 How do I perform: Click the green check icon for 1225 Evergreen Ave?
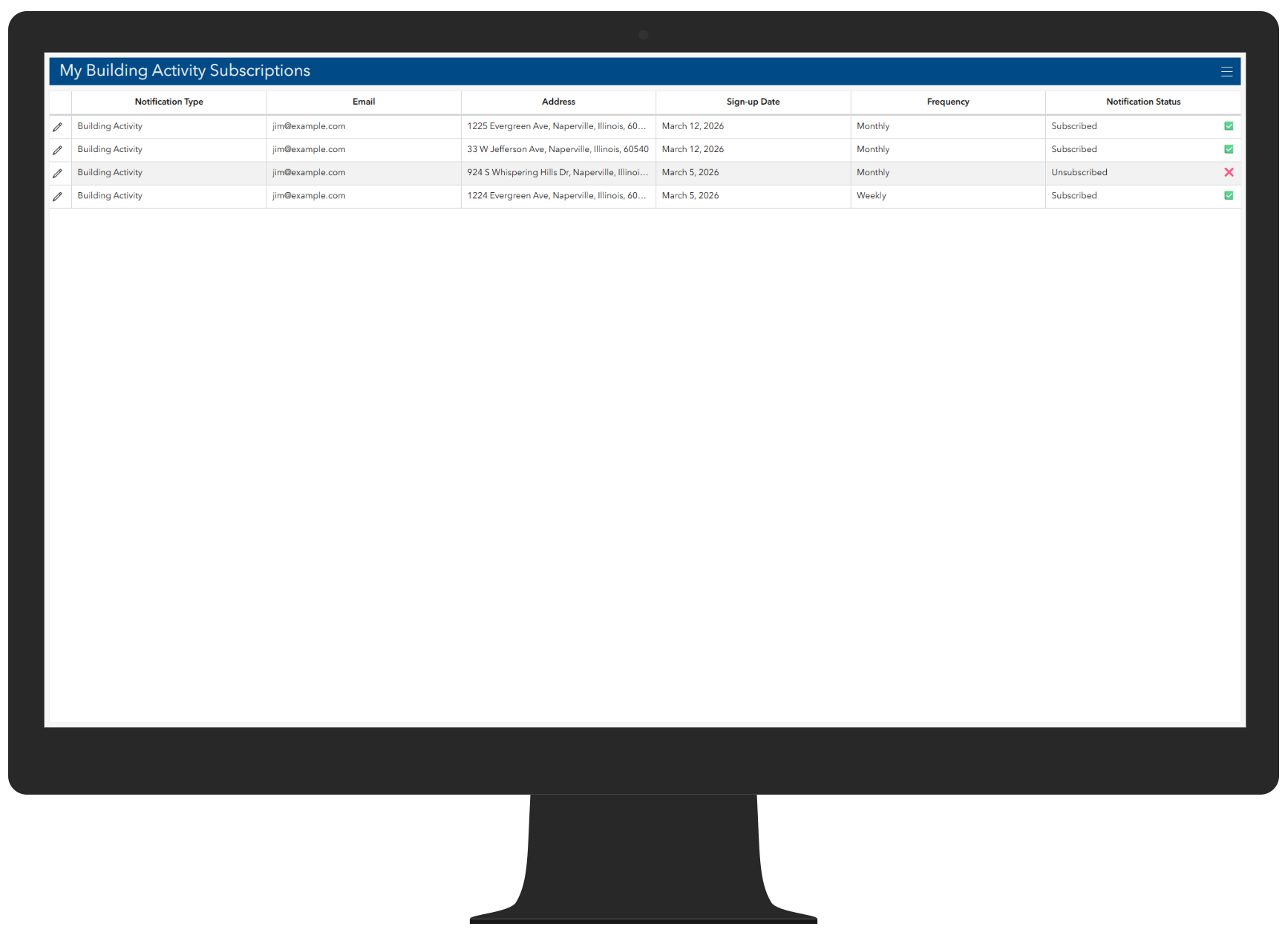pyautogui.click(x=1229, y=126)
